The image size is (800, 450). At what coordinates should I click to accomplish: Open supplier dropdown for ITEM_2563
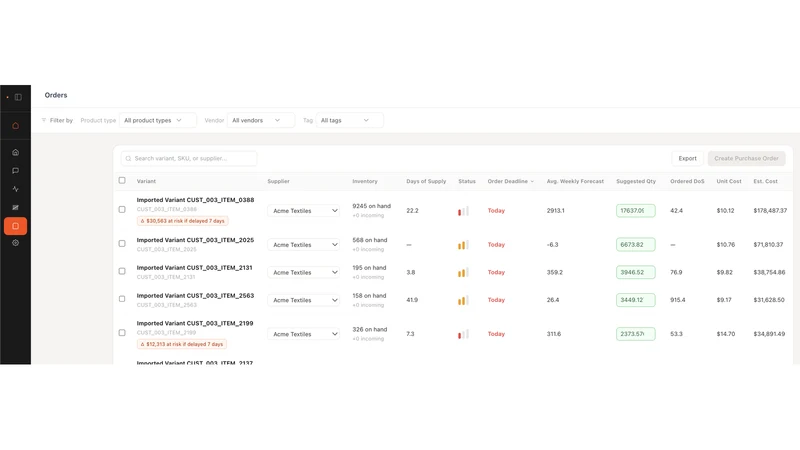304,300
